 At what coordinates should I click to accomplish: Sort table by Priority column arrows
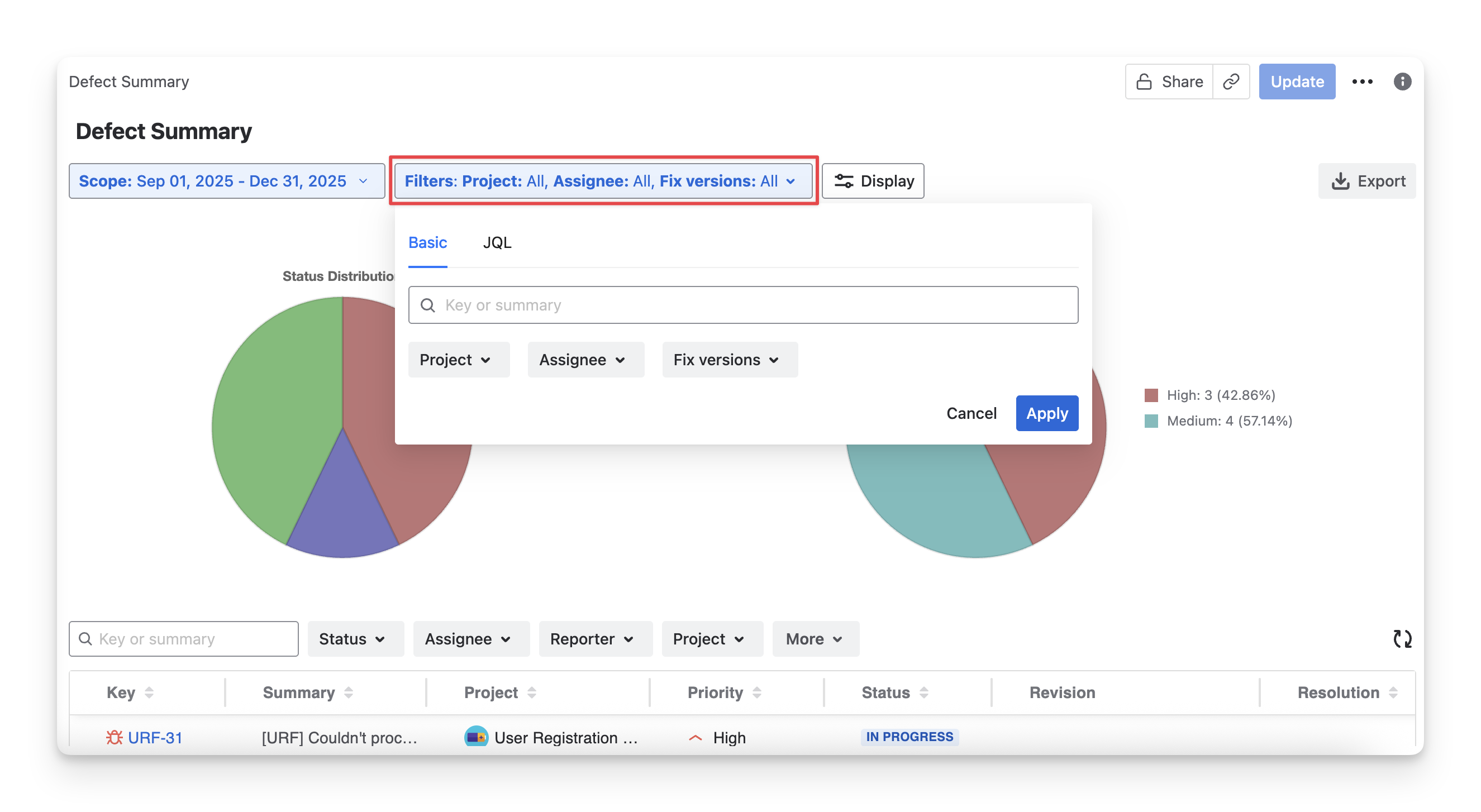pos(756,692)
